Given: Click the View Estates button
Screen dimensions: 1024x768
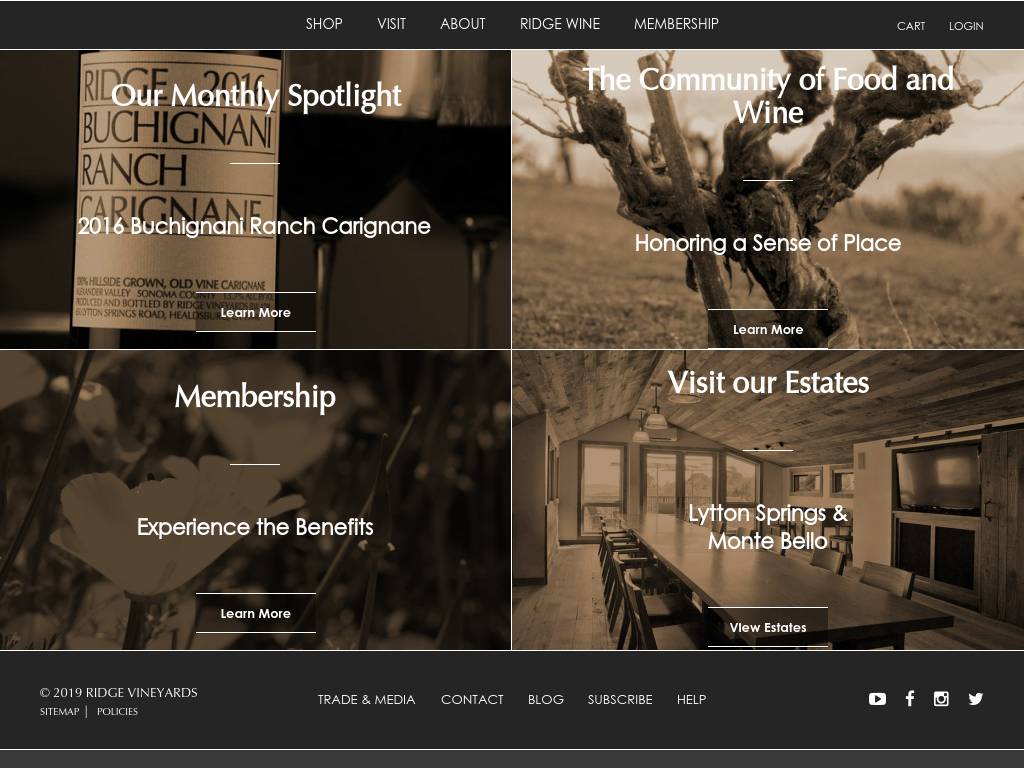Looking at the screenshot, I should (767, 627).
